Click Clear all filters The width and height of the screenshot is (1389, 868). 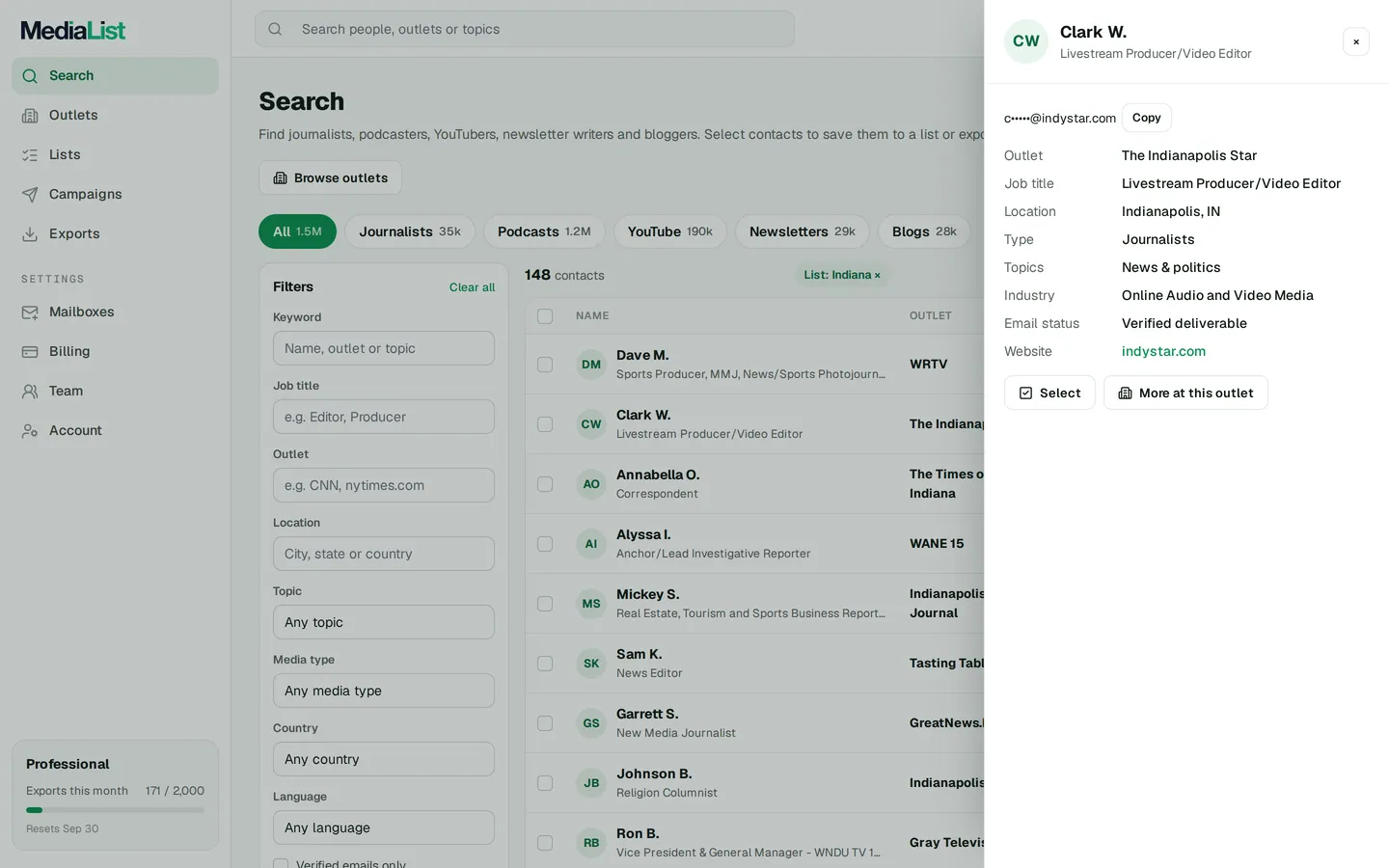[x=472, y=287]
